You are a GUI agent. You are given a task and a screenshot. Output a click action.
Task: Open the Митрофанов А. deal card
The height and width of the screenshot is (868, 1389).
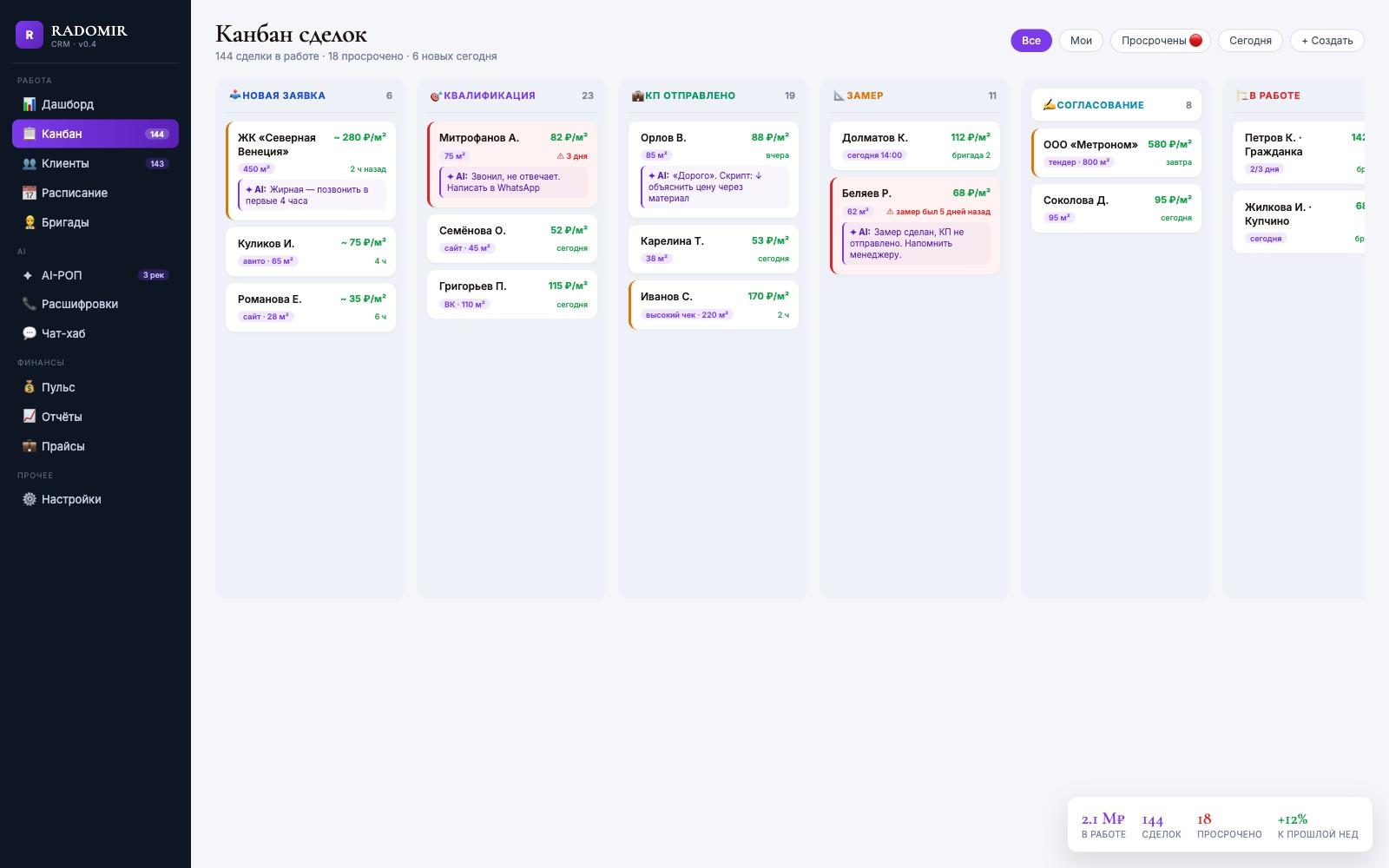512,164
